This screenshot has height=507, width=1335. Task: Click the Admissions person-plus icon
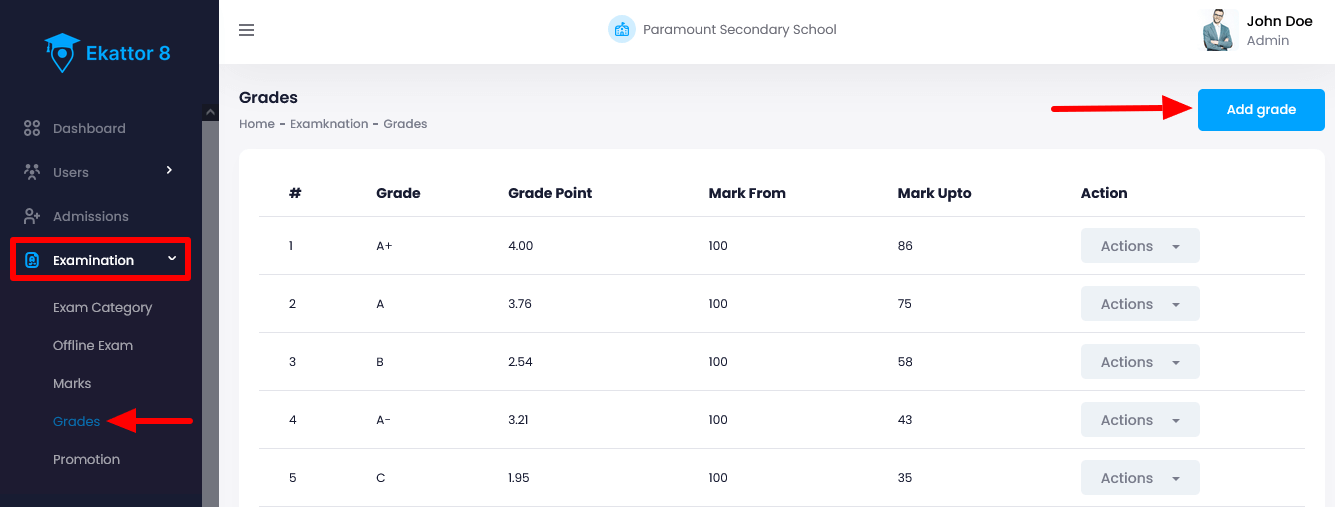(32, 216)
